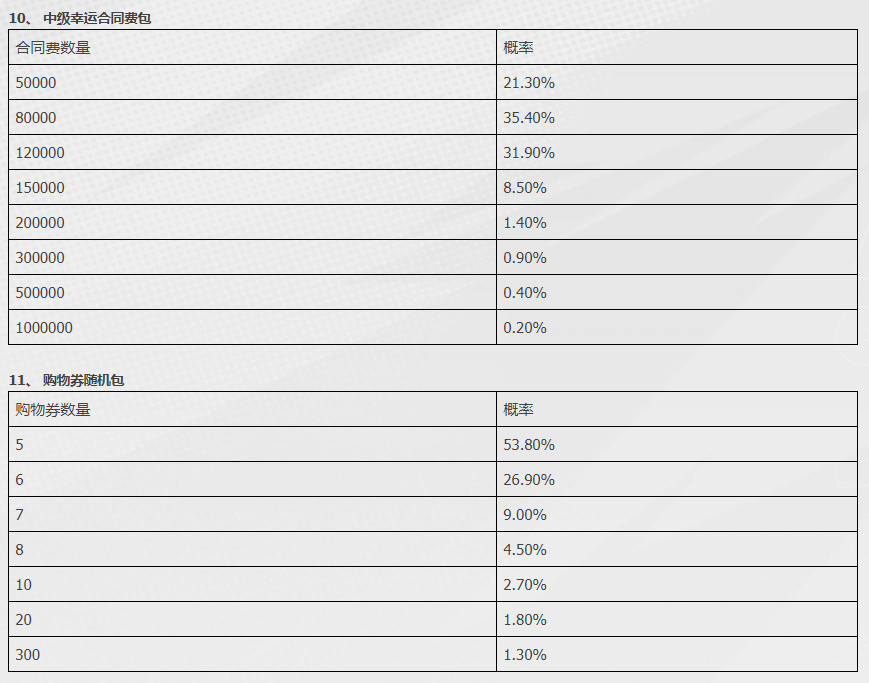Click the 8.50% probability cell
Image resolution: width=869 pixels, height=683 pixels.
coord(677,187)
